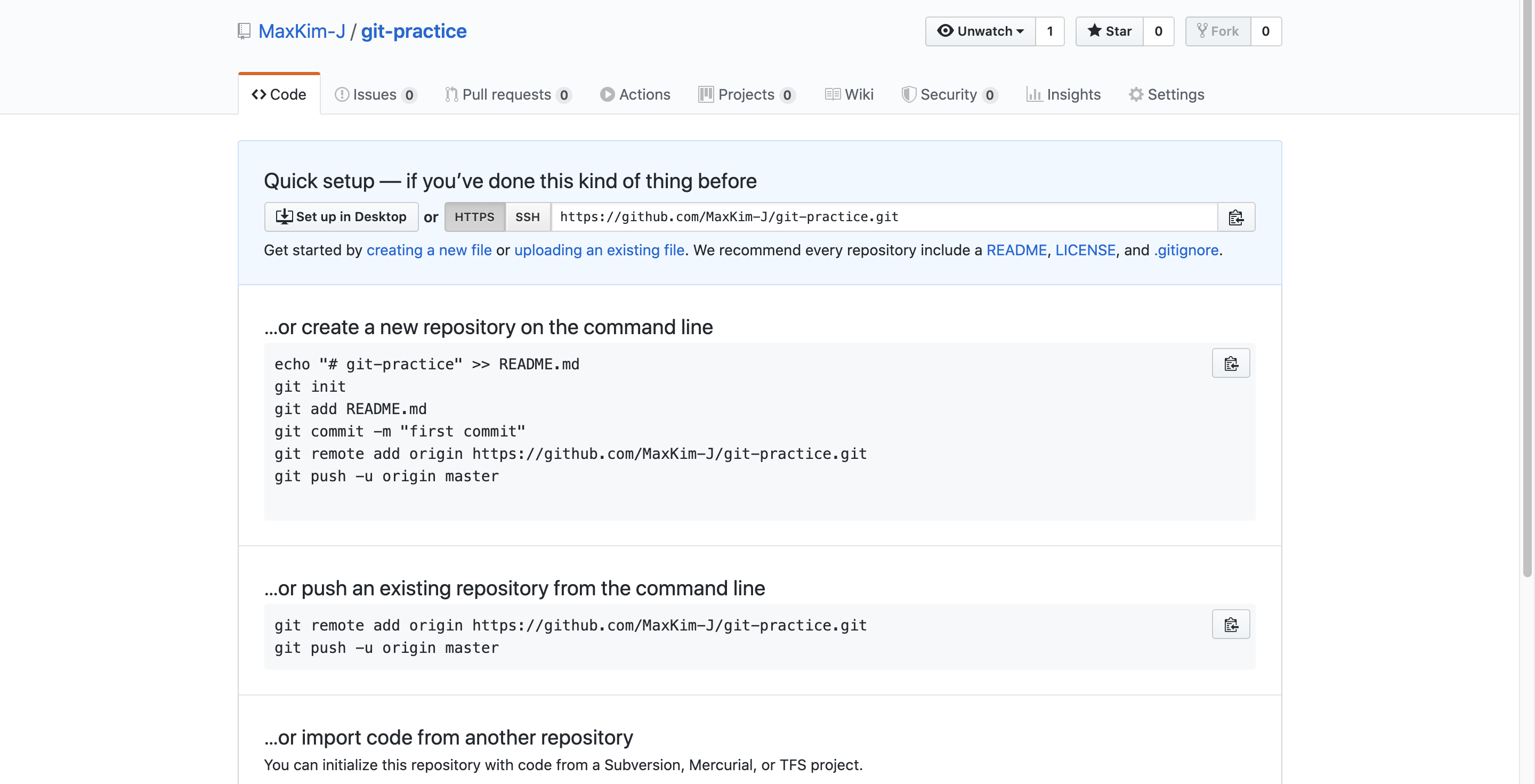Click the Subversion, Mercurial, or TFS sentence
This screenshot has width=1535, height=784.
(564, 765)
